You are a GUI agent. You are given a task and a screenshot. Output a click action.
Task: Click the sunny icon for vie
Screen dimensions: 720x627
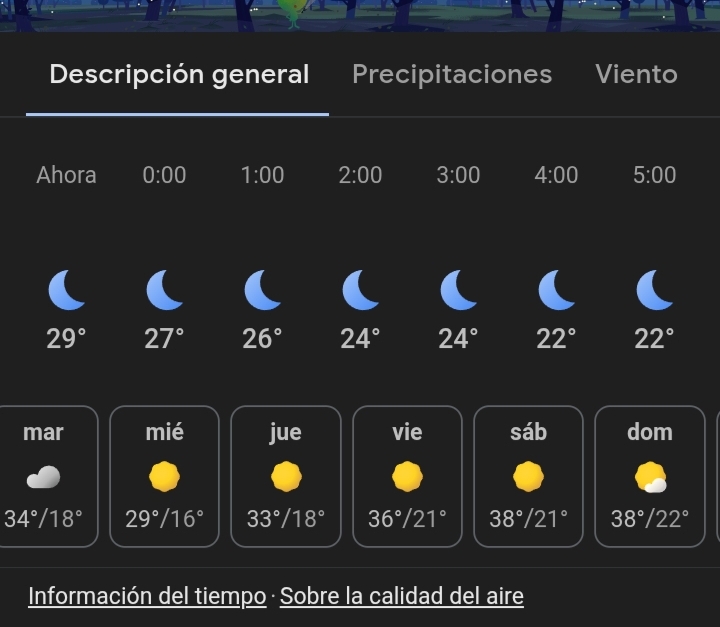(x=407, y=476)
